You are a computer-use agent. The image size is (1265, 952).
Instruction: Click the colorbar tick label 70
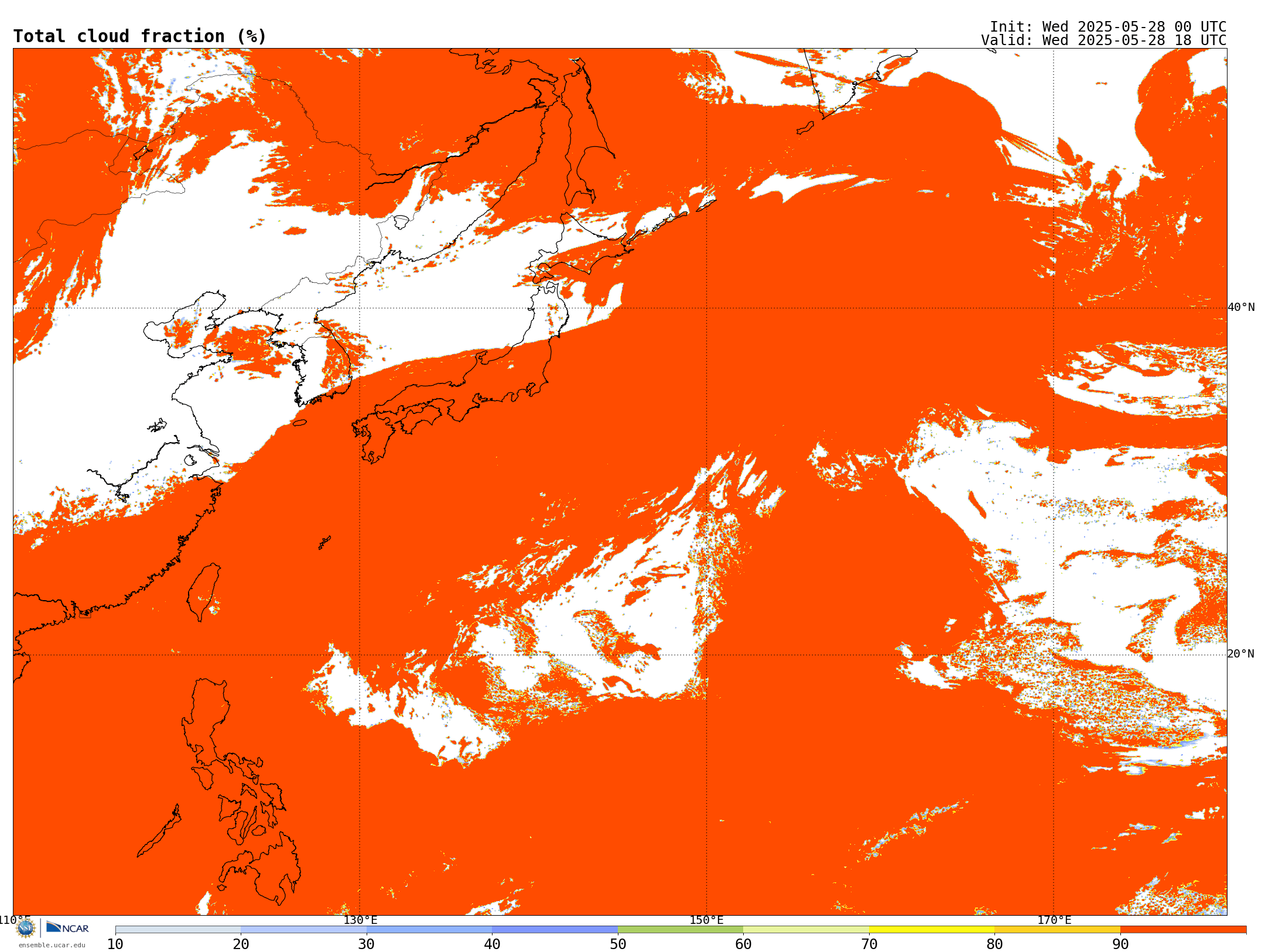click(x=869, y=944)
